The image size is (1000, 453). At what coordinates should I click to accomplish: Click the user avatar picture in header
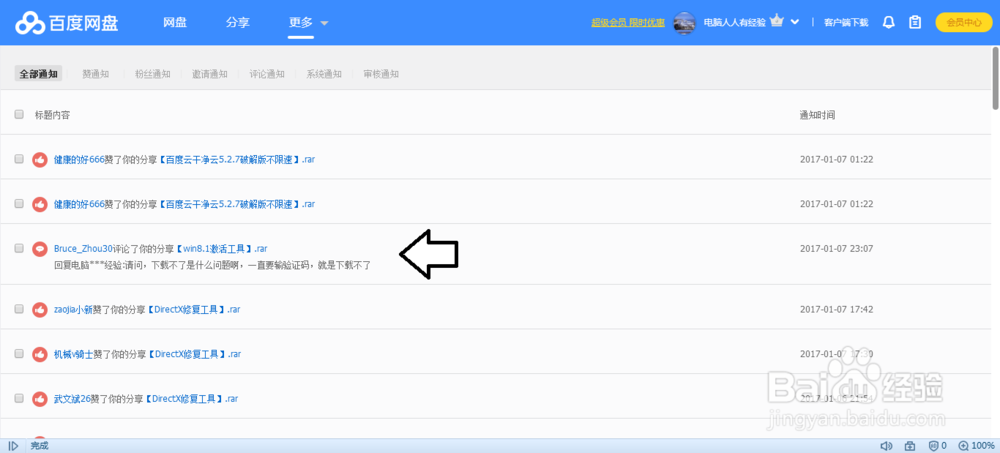[684, 22]
